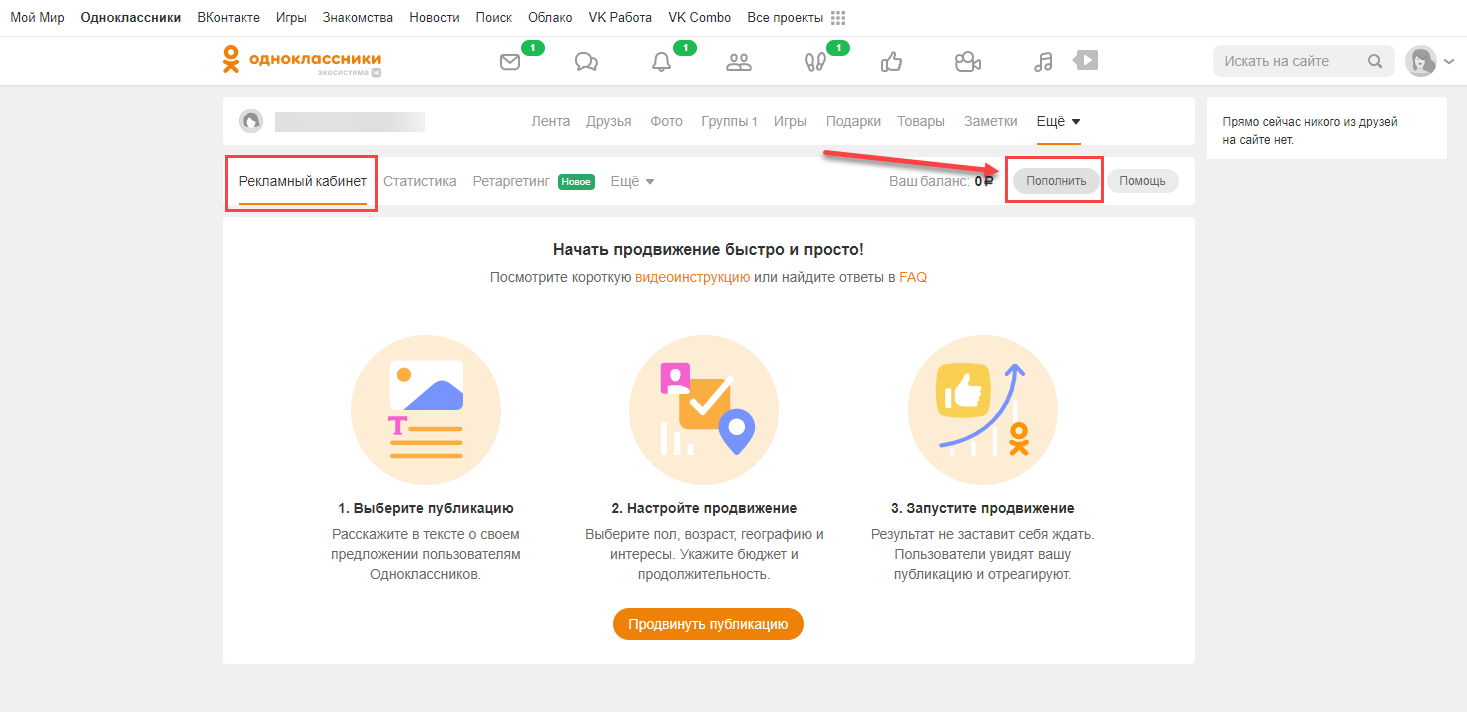Open the 'Заметки' tab
This screenshot has width=1467, height=712.
click(991, 121)
